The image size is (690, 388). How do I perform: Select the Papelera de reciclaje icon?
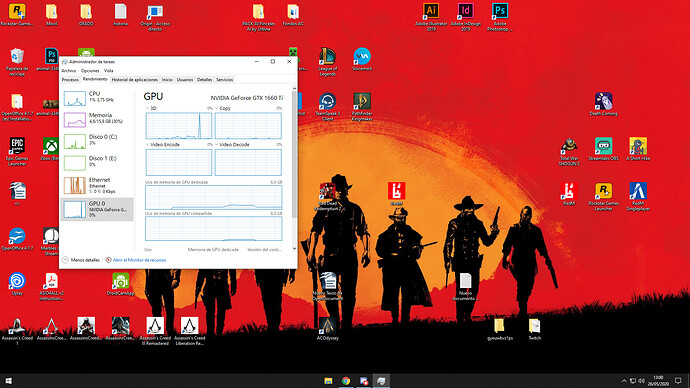[17, 62]
